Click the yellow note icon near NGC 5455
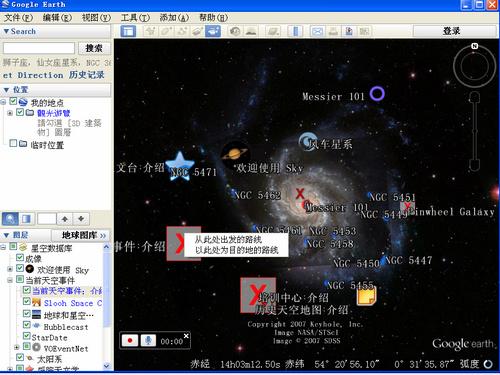 click(366, 296)
